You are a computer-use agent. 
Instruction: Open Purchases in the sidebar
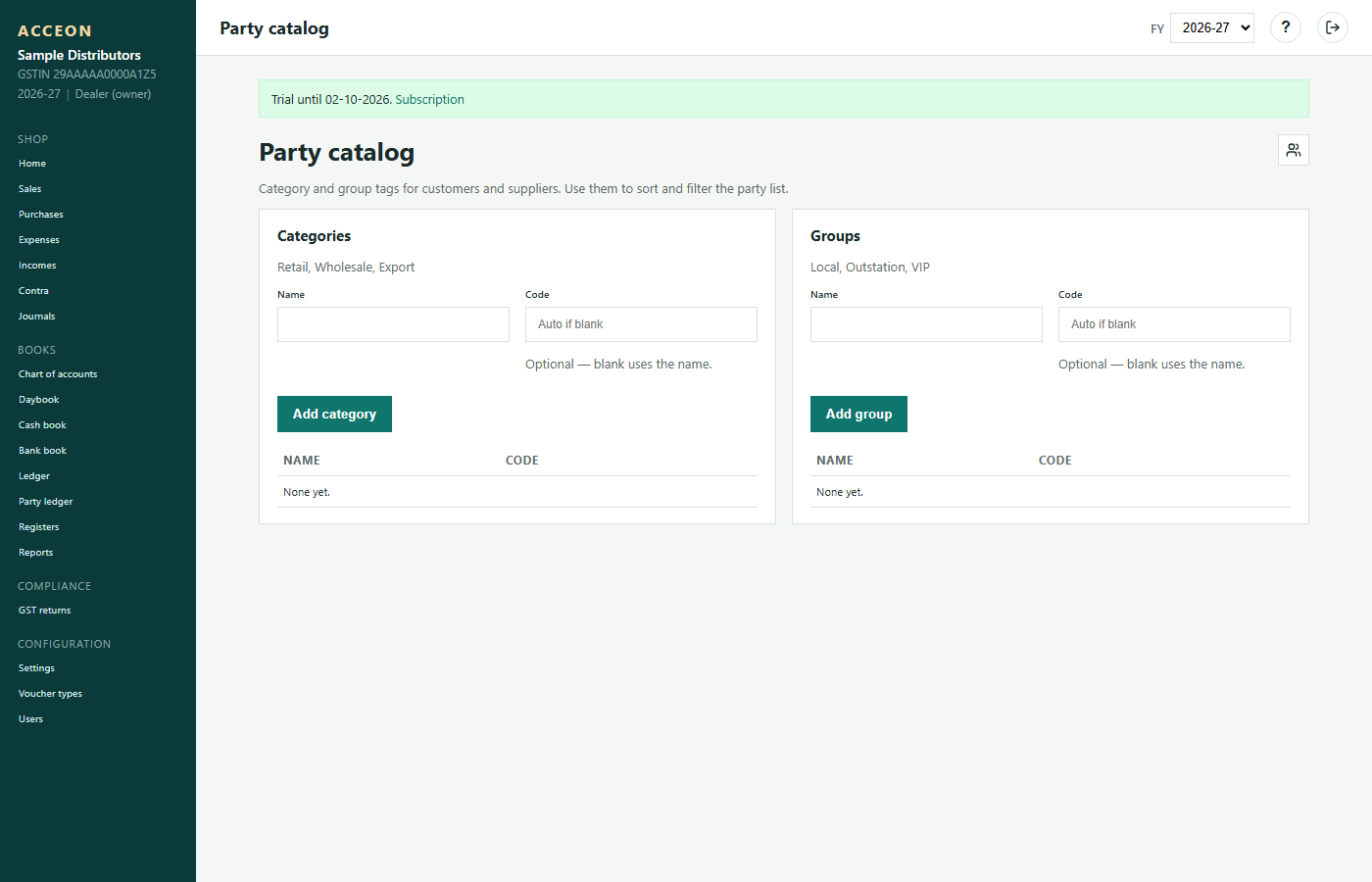(41, 215)
